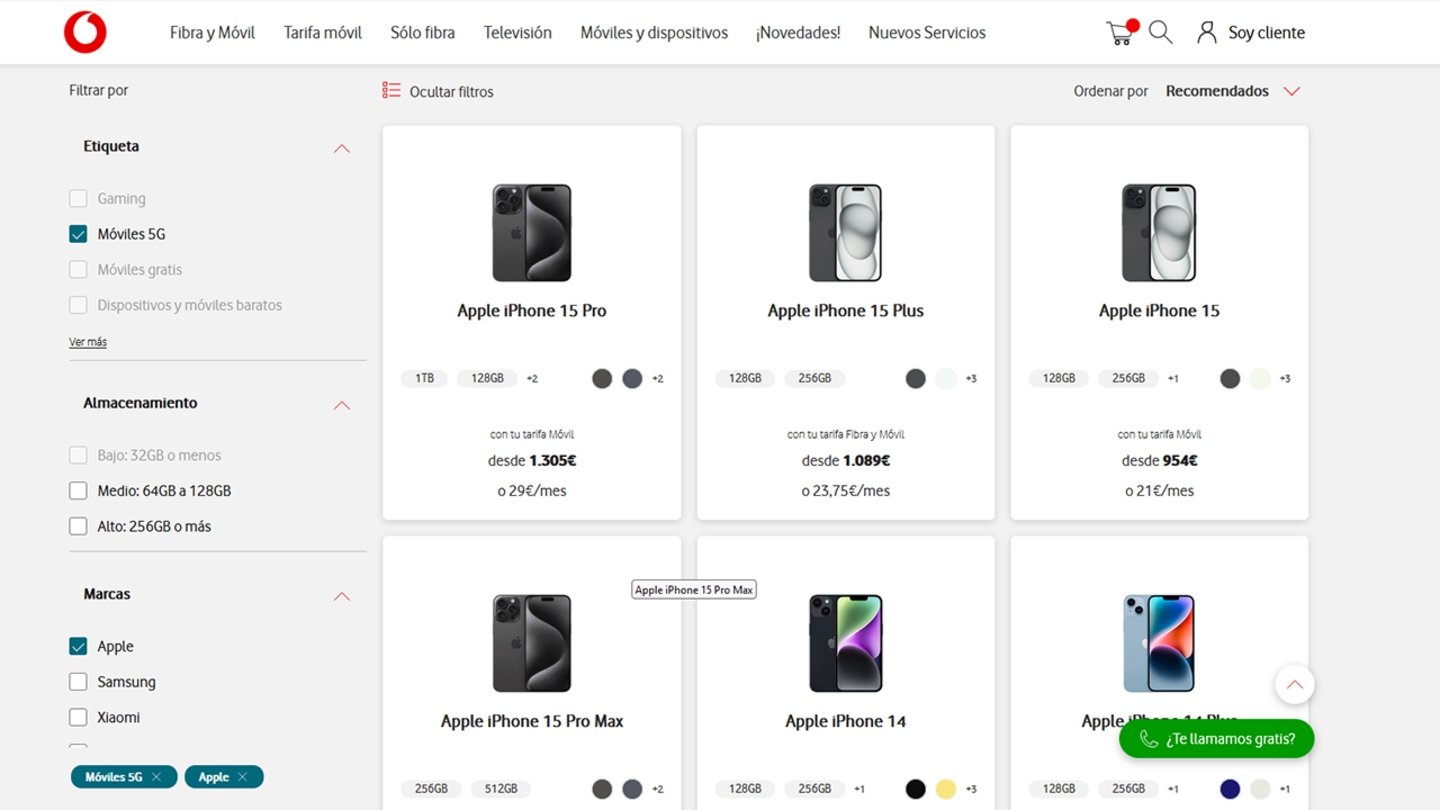Click the blue iPhone 14 Plus product image
Viewport: 1440px width, 810px height.
(1159, 643)
